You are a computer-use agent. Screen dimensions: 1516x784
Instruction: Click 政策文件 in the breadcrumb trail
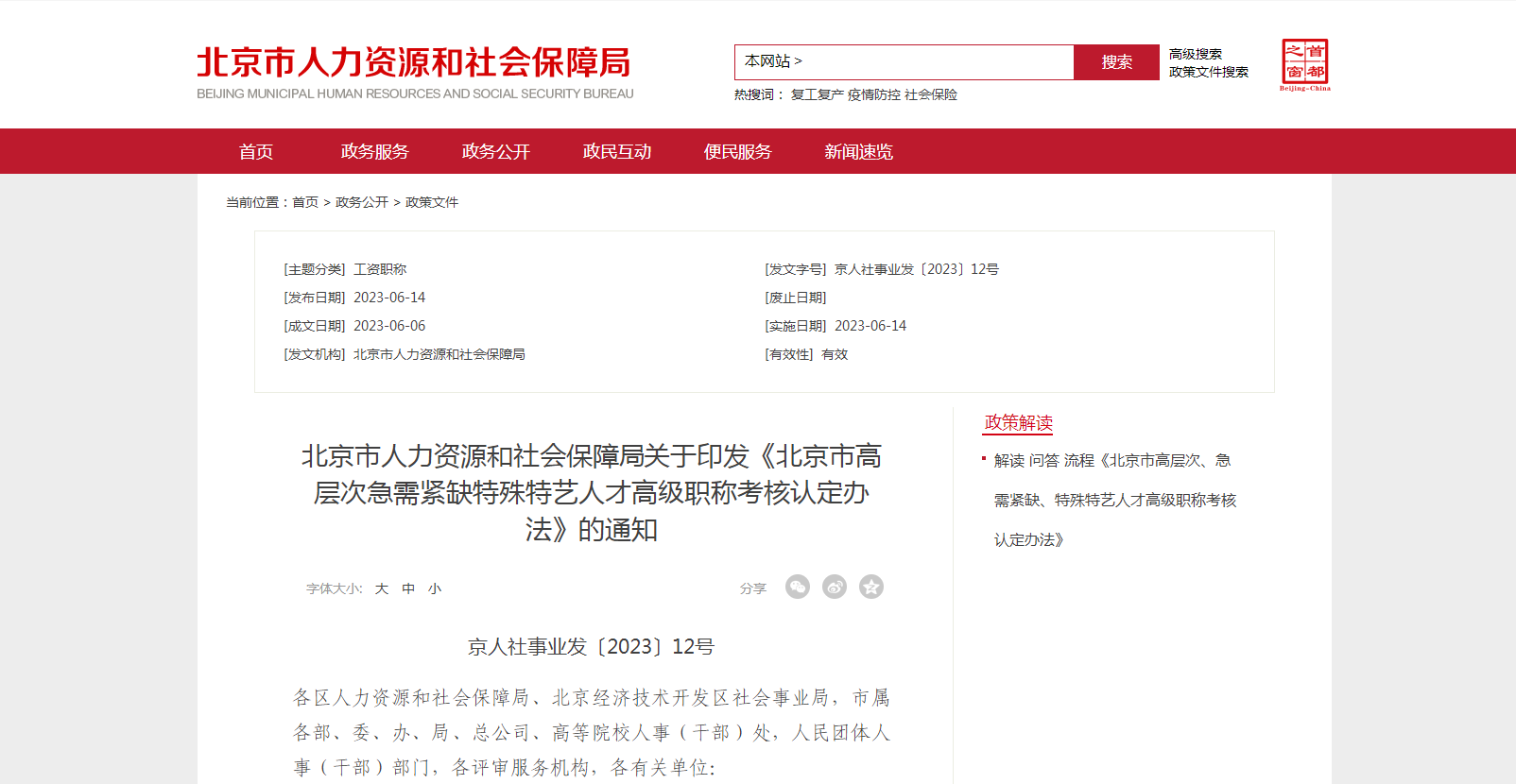point(432,202)
